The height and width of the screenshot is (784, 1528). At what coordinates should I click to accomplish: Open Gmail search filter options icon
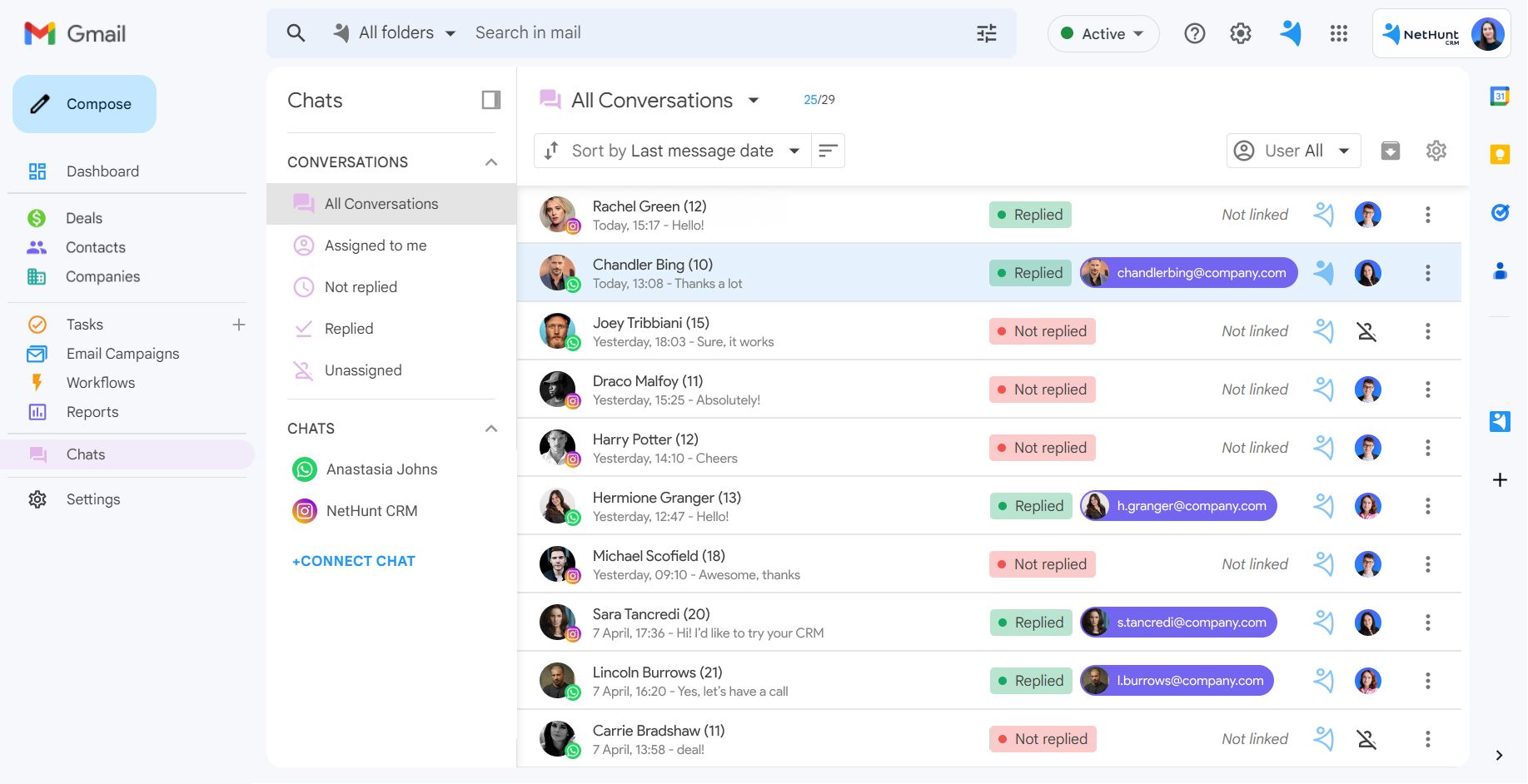(x=986, y=33)
